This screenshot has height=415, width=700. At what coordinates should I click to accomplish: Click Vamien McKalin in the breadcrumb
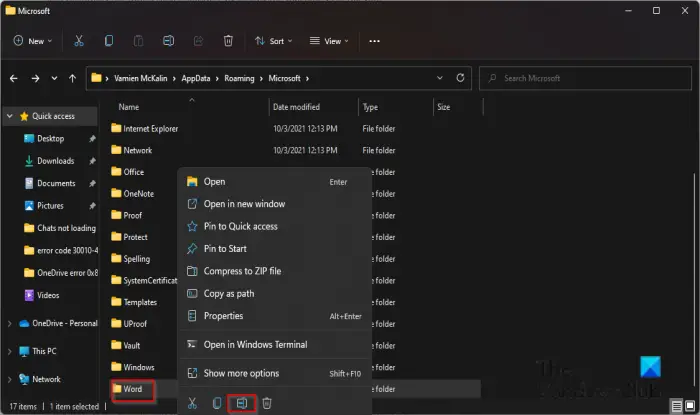pyautogui.click(x=141, y=79)
